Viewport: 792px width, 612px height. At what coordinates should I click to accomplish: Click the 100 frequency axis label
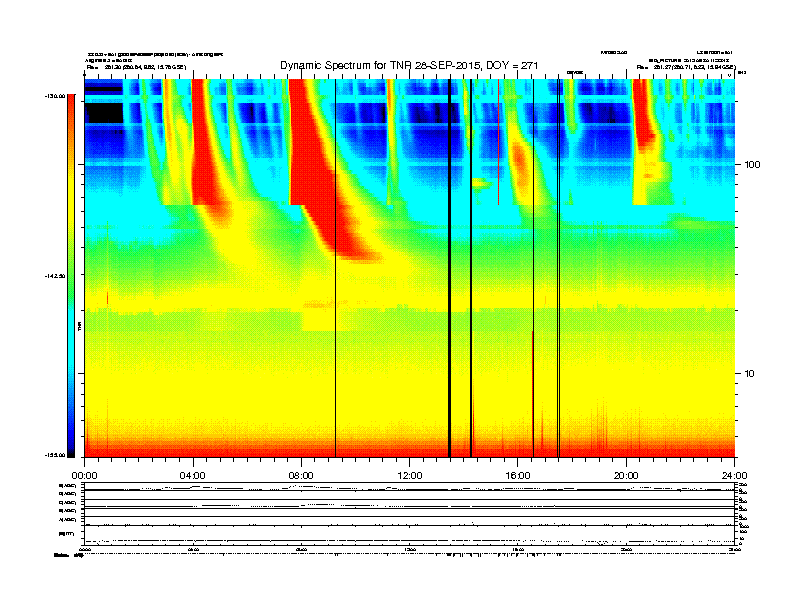[752, 165]
